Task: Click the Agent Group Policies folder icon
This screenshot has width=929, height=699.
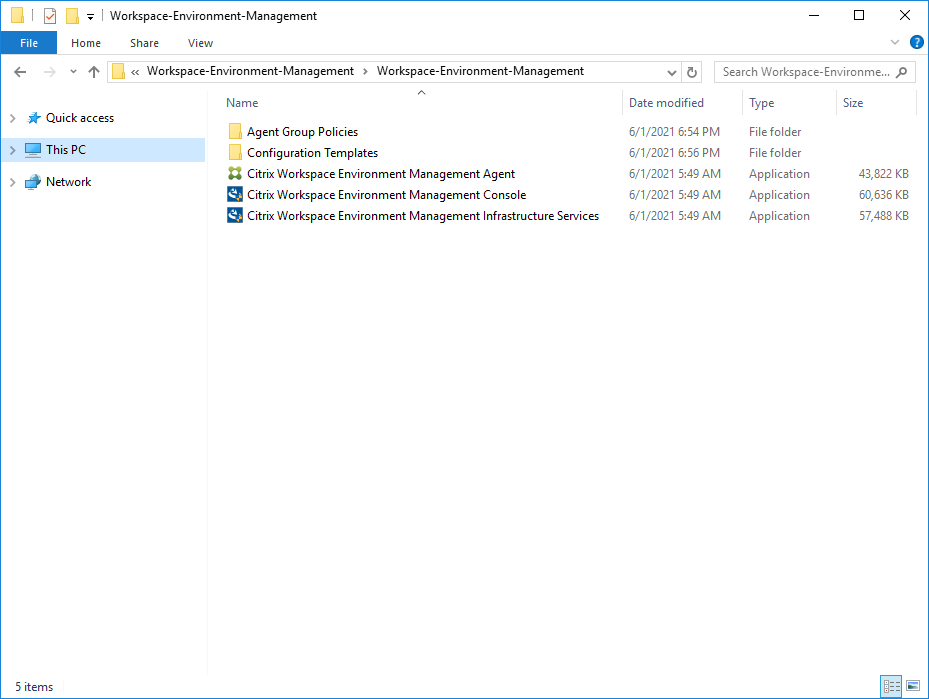Action: coord(235,132)
